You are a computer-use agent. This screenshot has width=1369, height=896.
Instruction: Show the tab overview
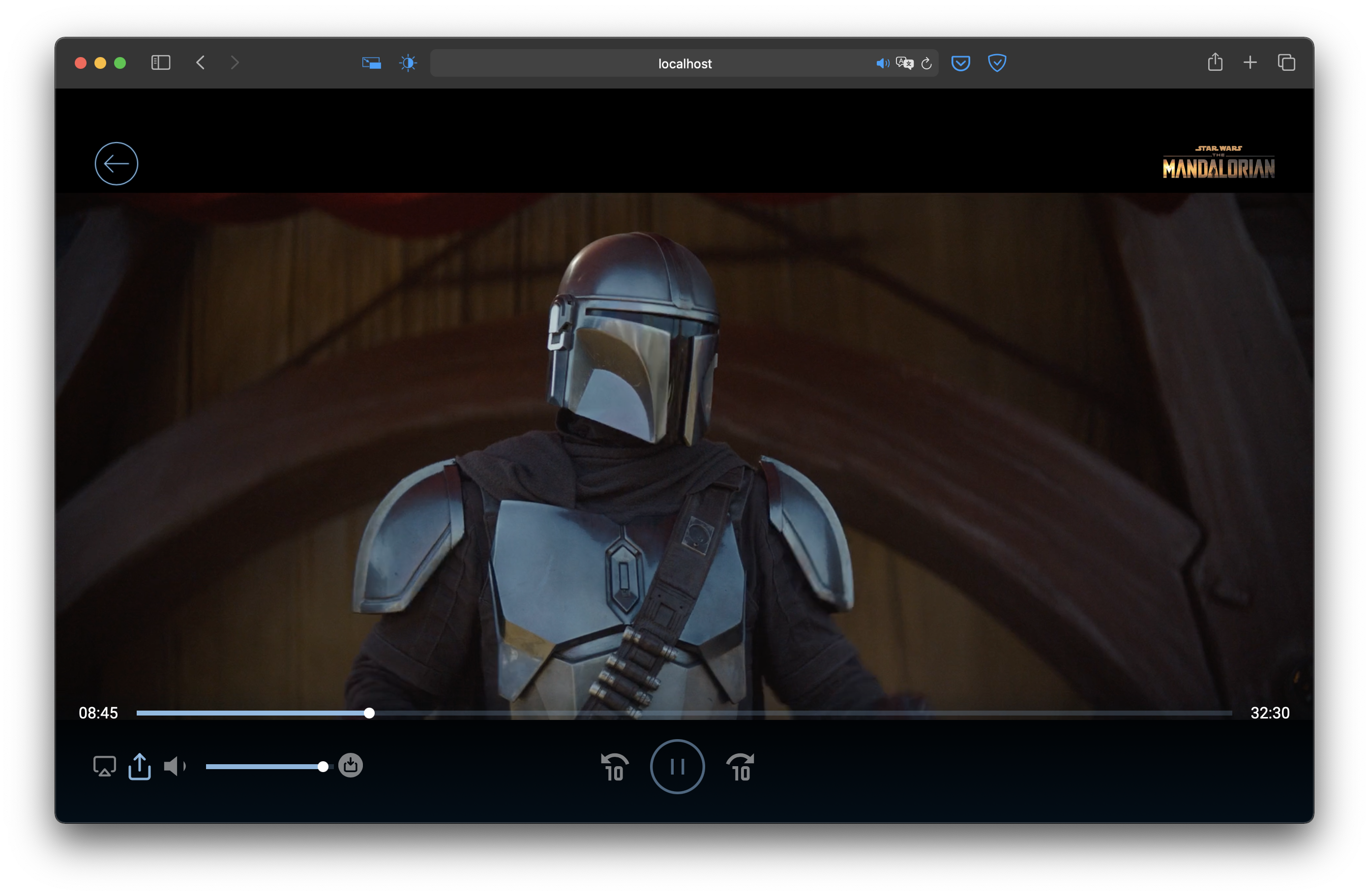coord(1286,62)
